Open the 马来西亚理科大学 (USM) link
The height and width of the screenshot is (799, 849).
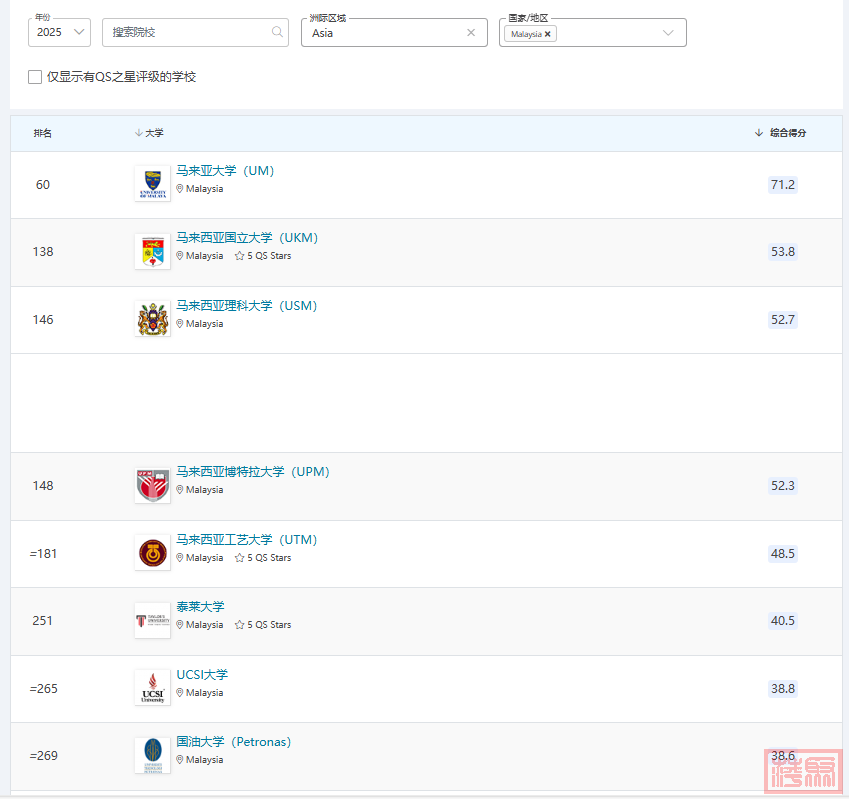(x=247, y=306)
